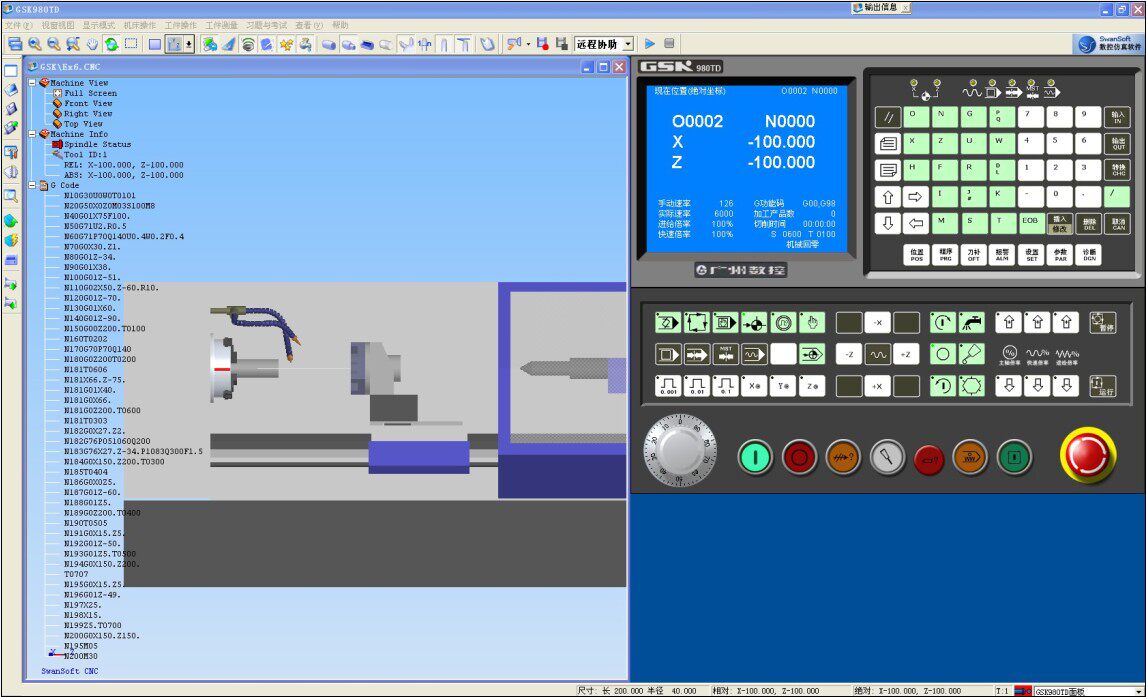Click the EOB key on keypad
This screenshot has width=1146, height=697.
point(1031,223)
